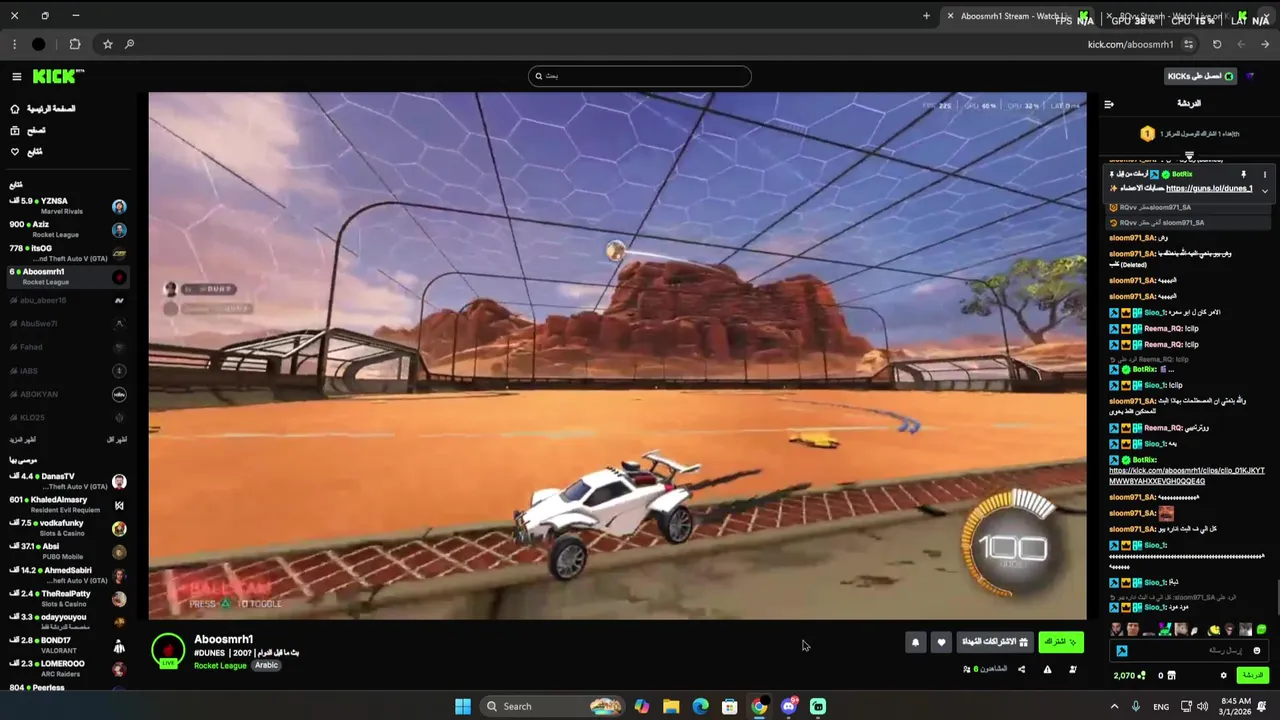
Task: Click the Rocket League video player
Action: 617,356
